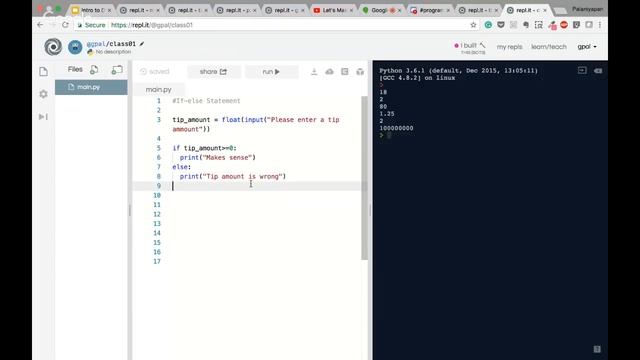Click the editor vertical scrollbar

point(364,178)
